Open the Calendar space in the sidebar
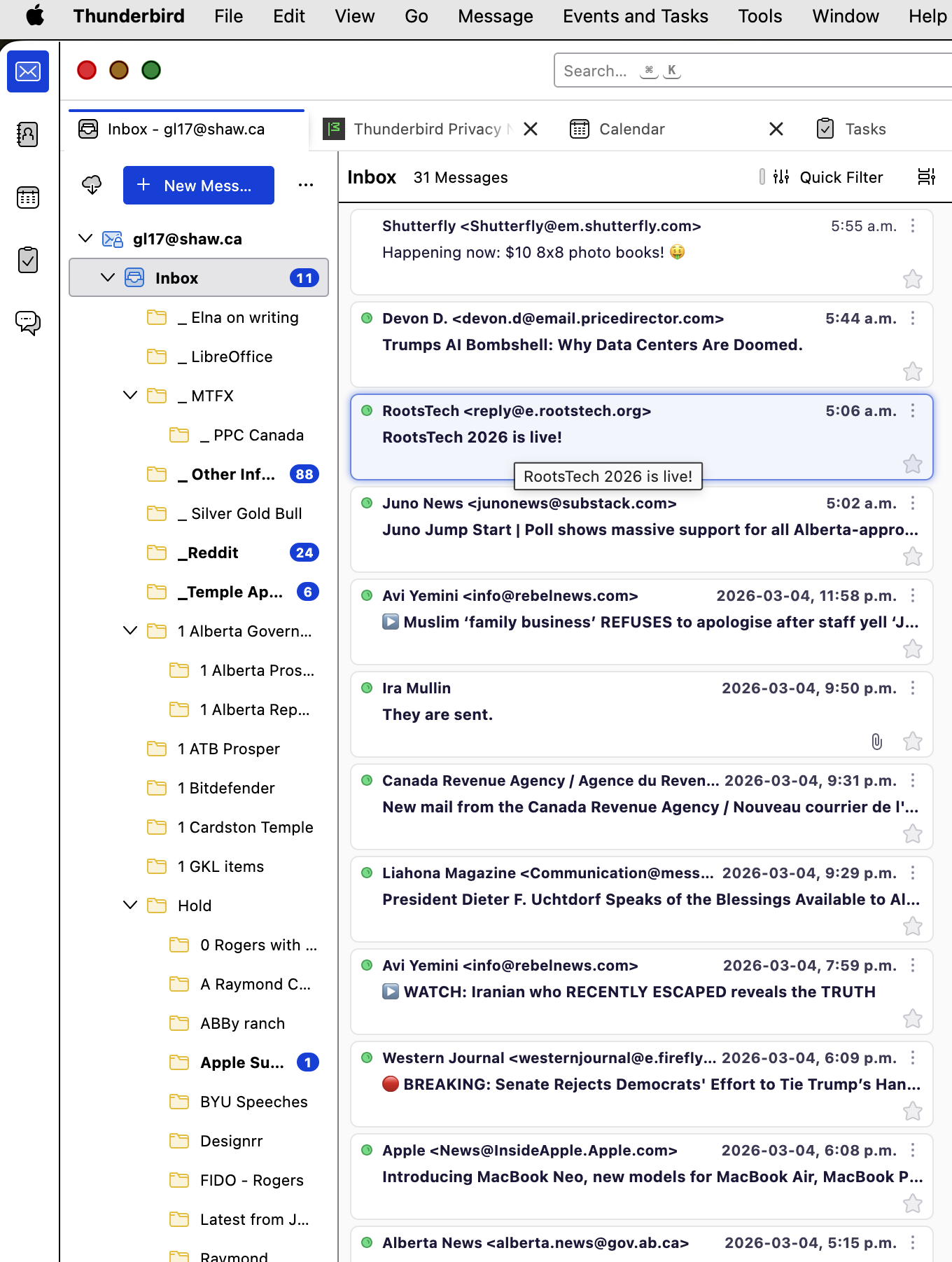952x1262 pixels. 28,197
